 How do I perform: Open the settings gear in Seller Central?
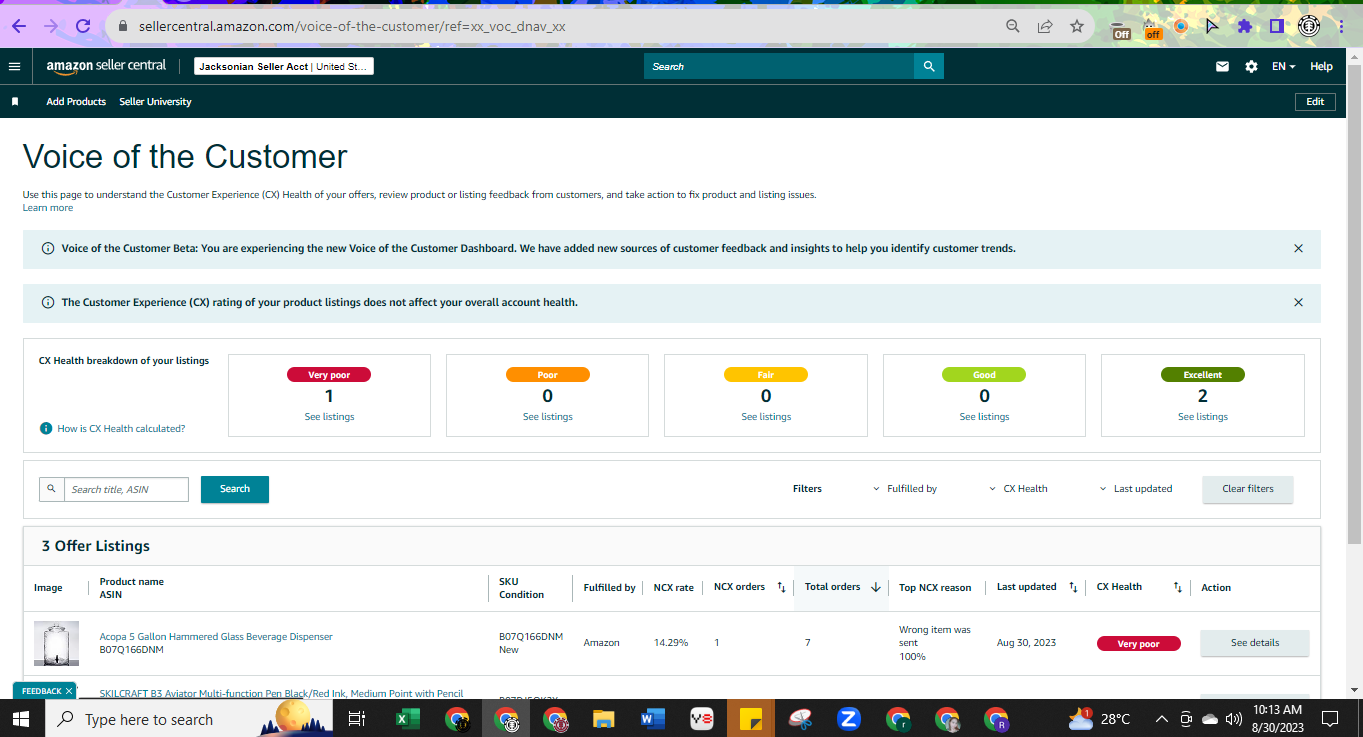point(1251,67)
